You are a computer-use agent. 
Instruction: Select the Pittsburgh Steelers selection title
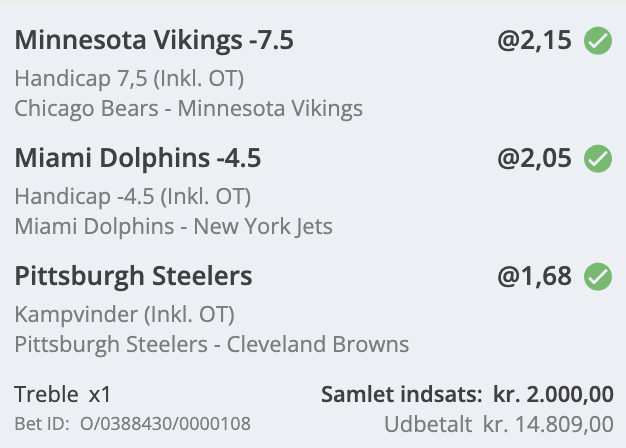click(133, 276)
